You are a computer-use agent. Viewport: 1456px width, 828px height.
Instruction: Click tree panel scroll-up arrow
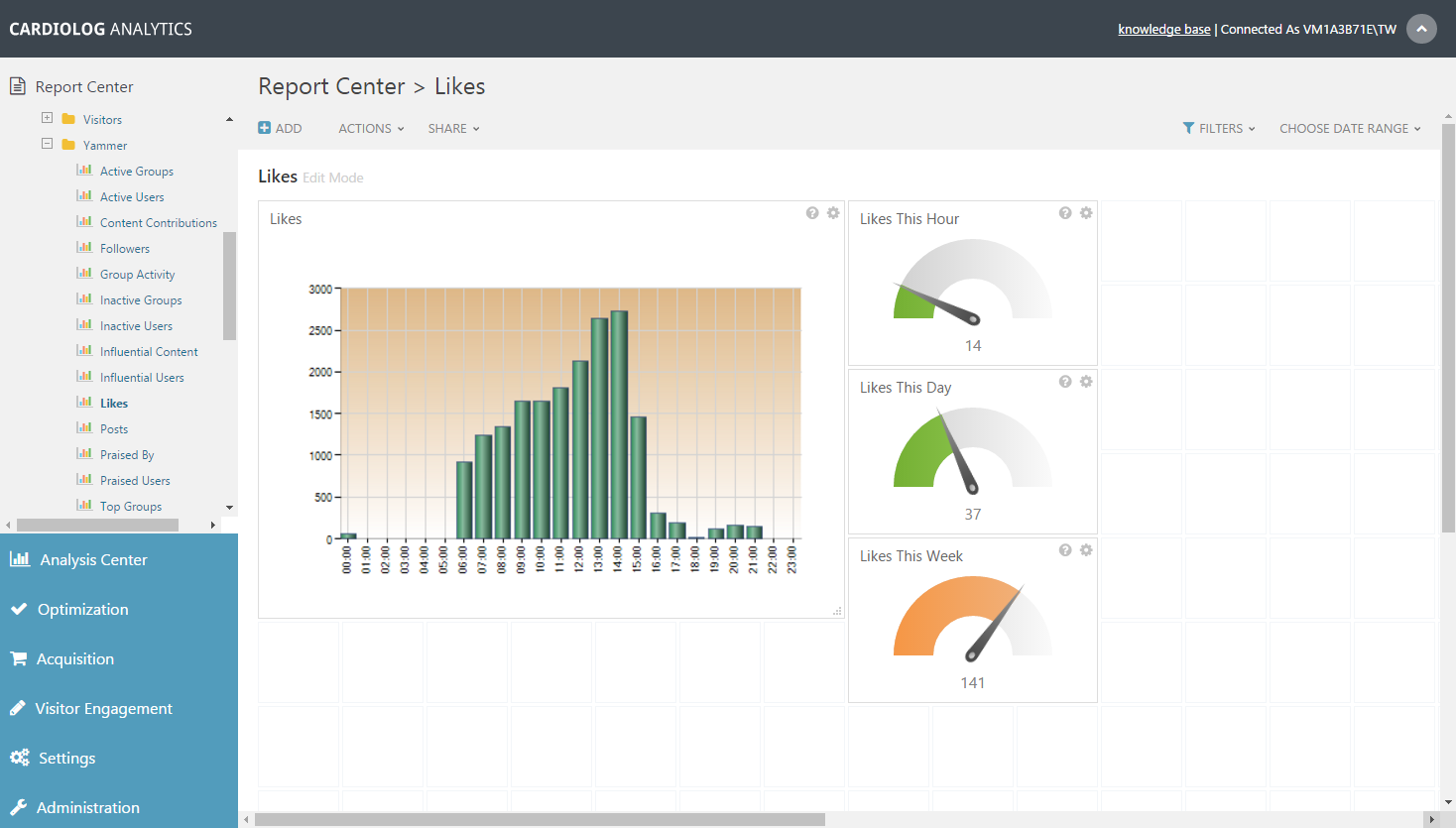coord(230,120)
